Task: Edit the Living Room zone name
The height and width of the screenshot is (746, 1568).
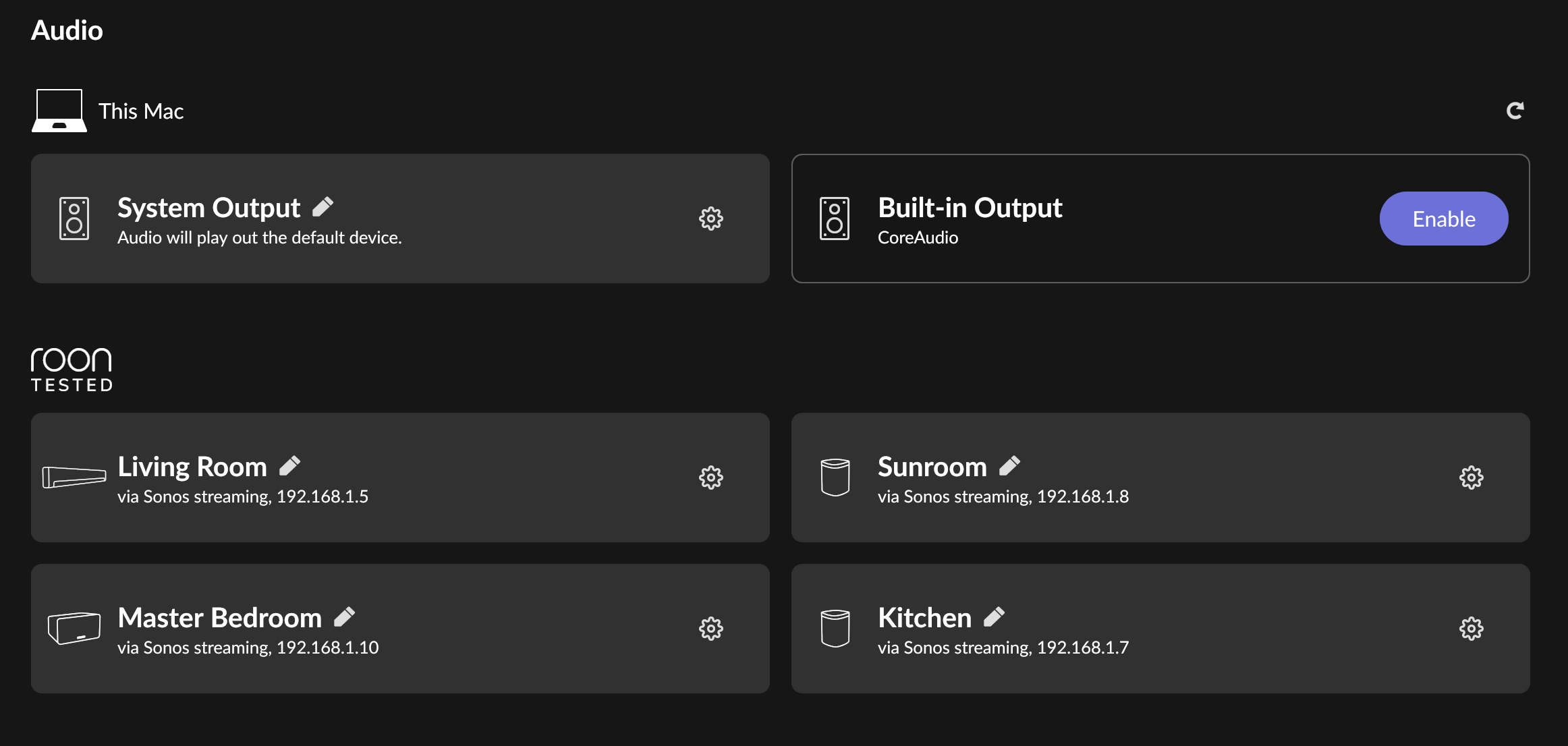Action: (x=290, y=465)
